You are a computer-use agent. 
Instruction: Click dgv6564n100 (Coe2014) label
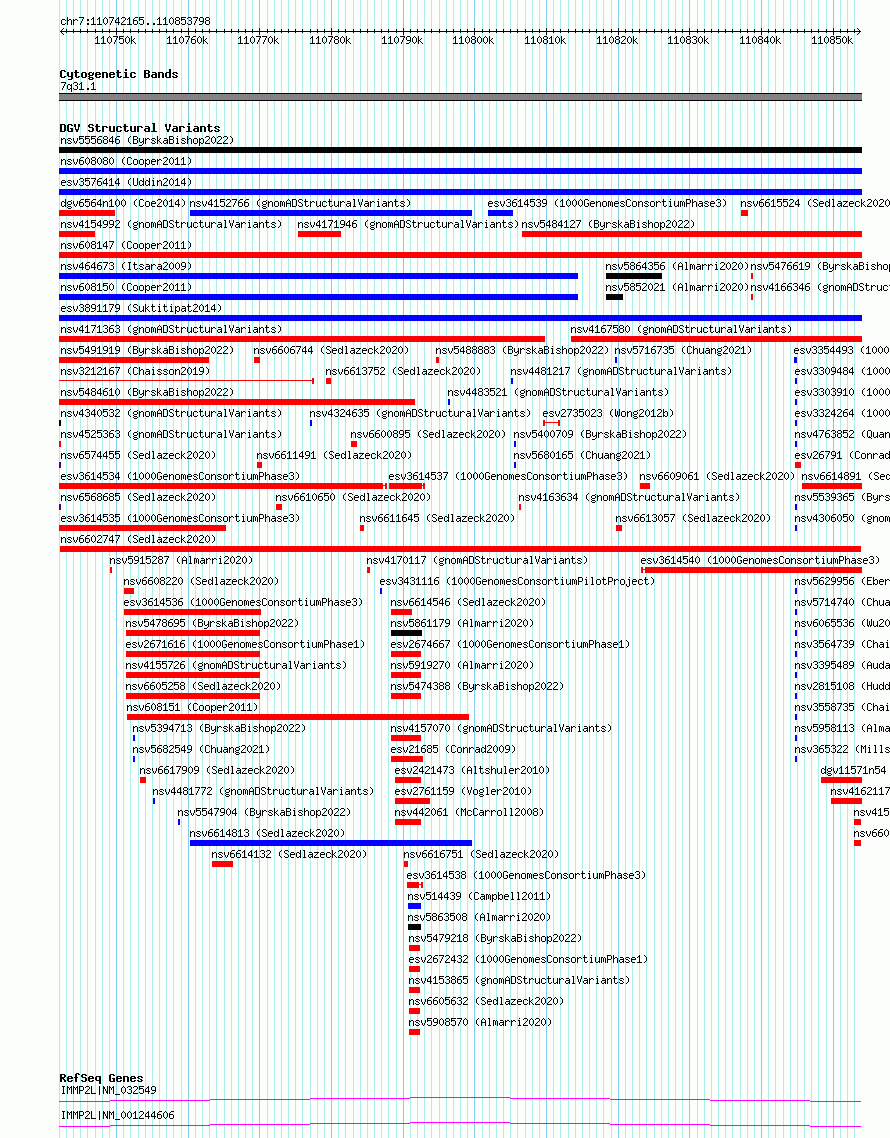(x=123, y=203)
